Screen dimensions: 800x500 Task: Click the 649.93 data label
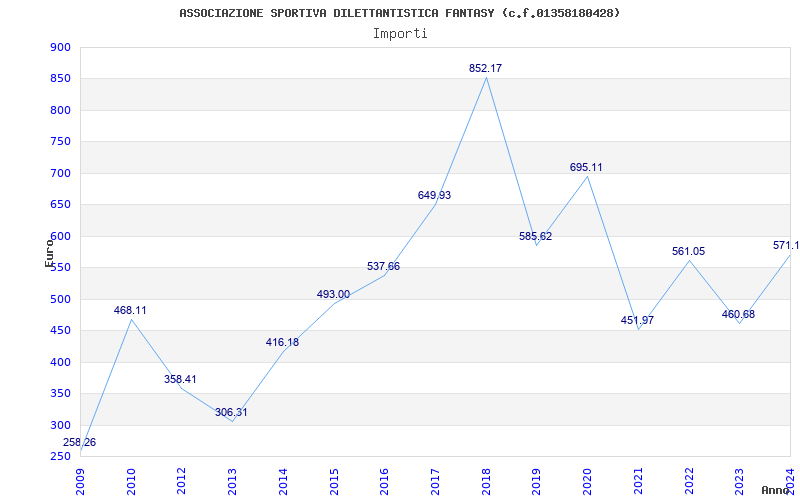click(434, 195)
